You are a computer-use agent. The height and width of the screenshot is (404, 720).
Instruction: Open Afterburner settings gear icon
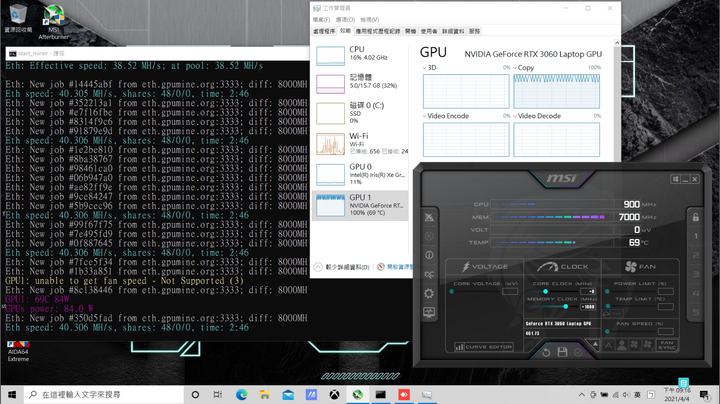(429, 293)
